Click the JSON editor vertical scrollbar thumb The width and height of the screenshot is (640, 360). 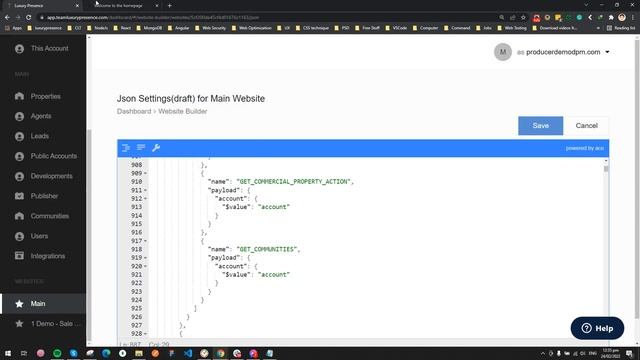pos(606,169)
